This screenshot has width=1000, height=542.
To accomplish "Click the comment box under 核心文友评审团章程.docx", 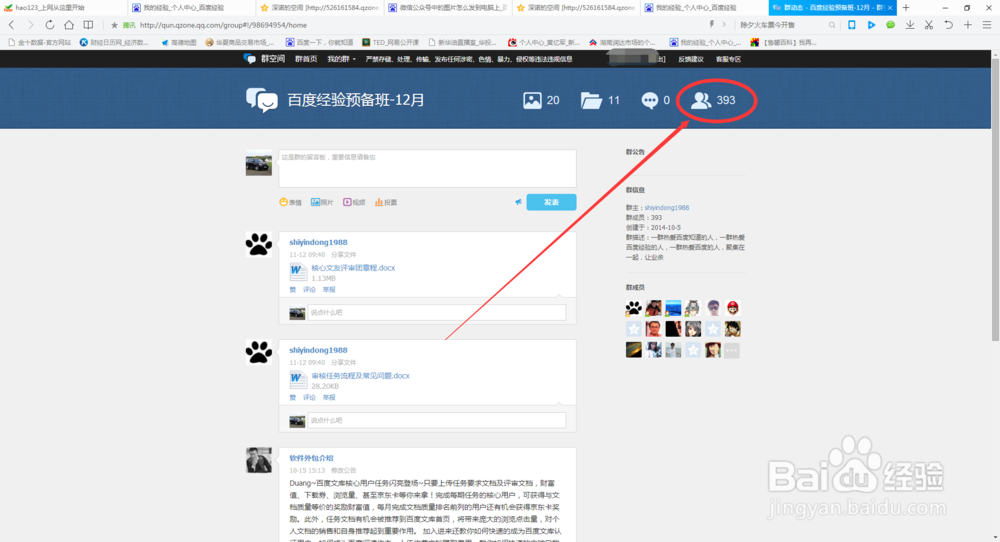I will (437, 312).
